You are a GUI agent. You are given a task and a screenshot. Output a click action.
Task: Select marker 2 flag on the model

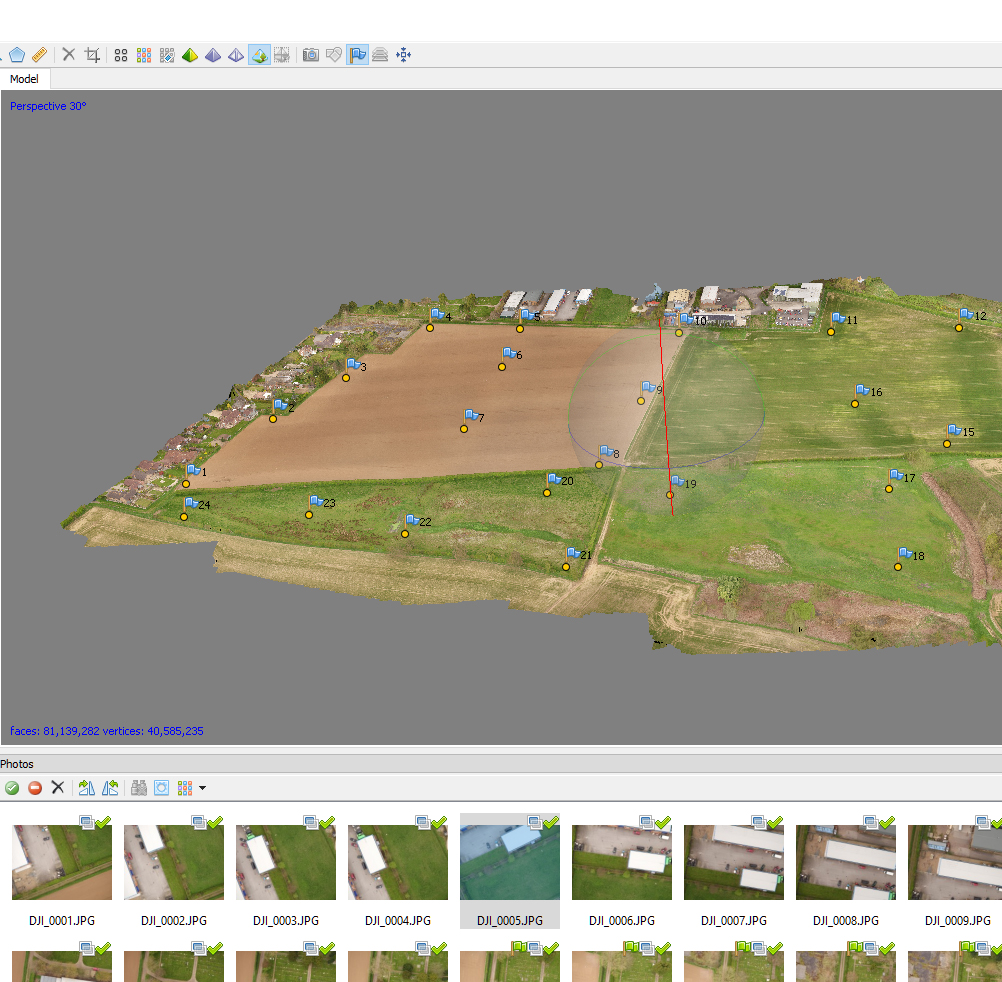280,405
